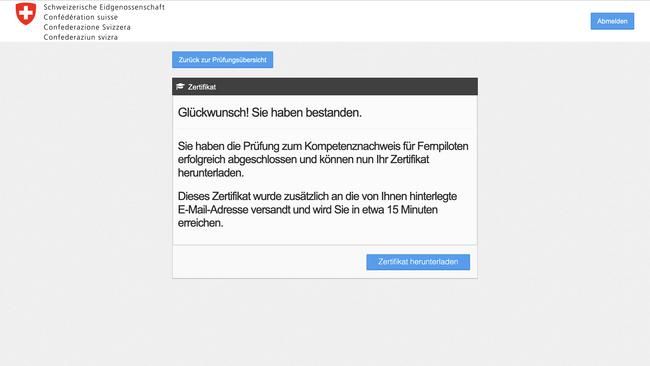Click the paragraph starting Dieses Zertifikat wurde
Image resolution: width=650 pixels, height=366 pixels.
tap(318, 209)
